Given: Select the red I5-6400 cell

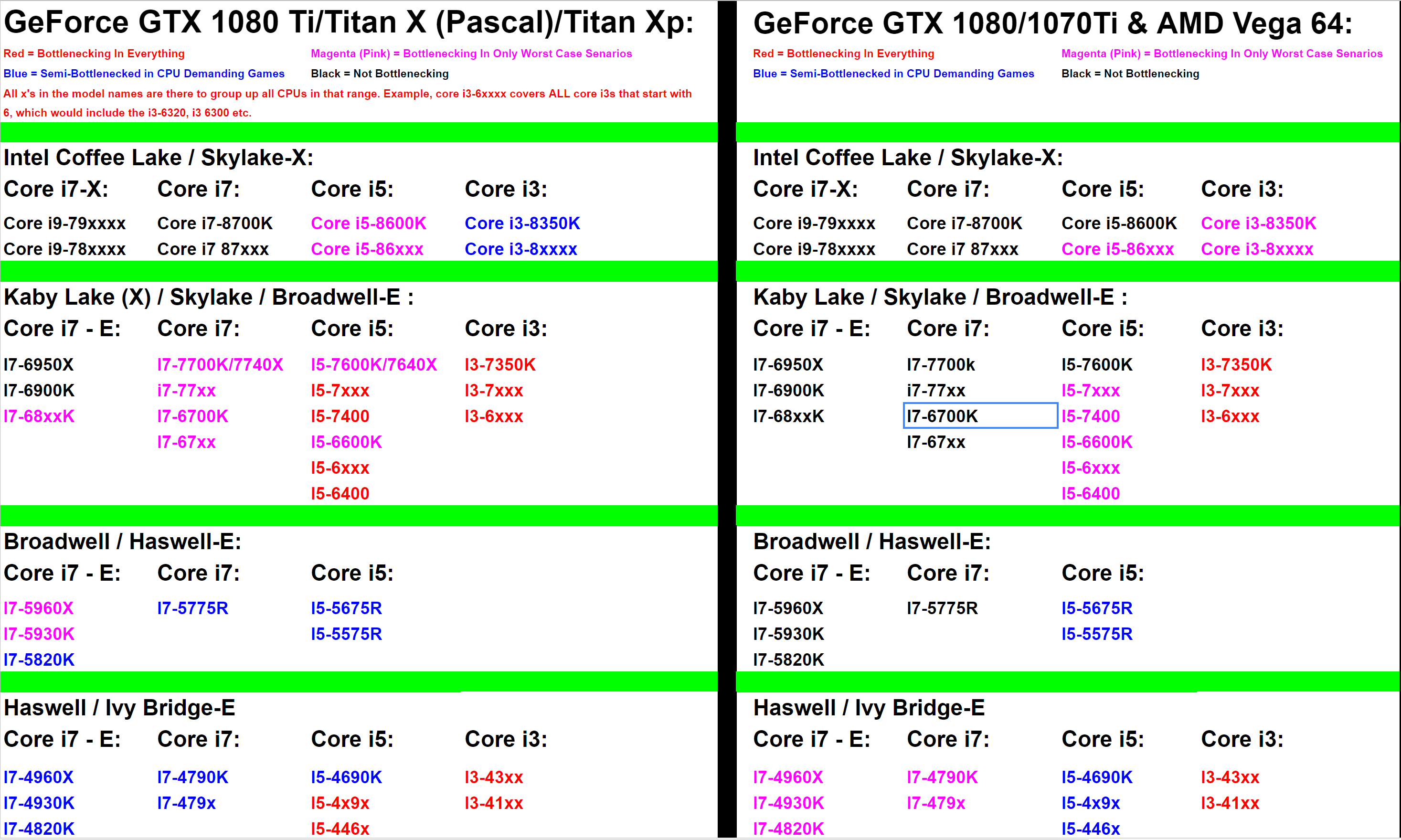Looking at the screenshot, I should click(340, 494).
